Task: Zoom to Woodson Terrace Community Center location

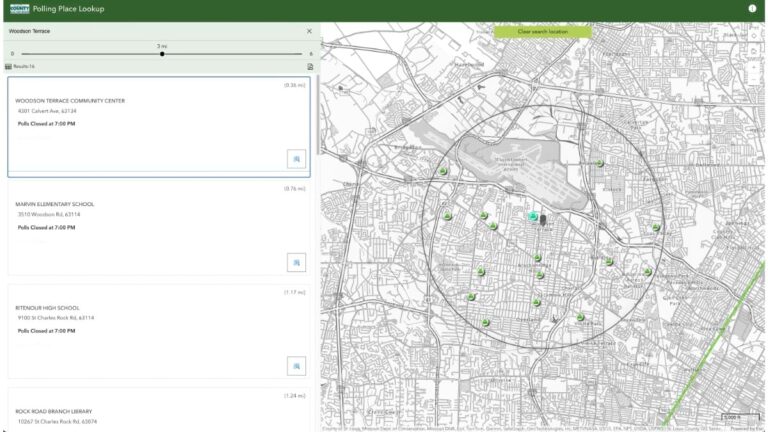Action: click(296, 158)
